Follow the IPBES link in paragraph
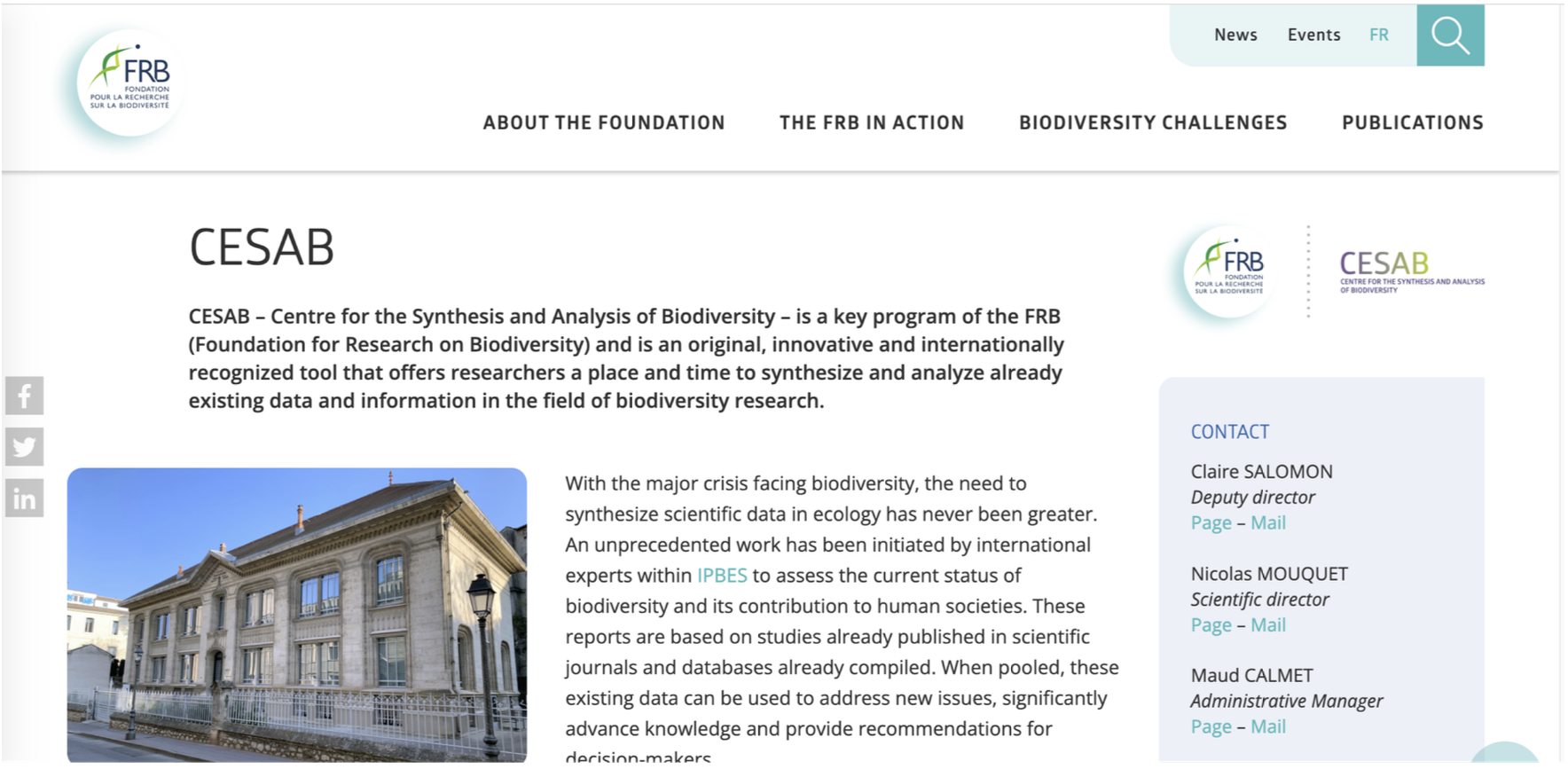 [722, 576]
